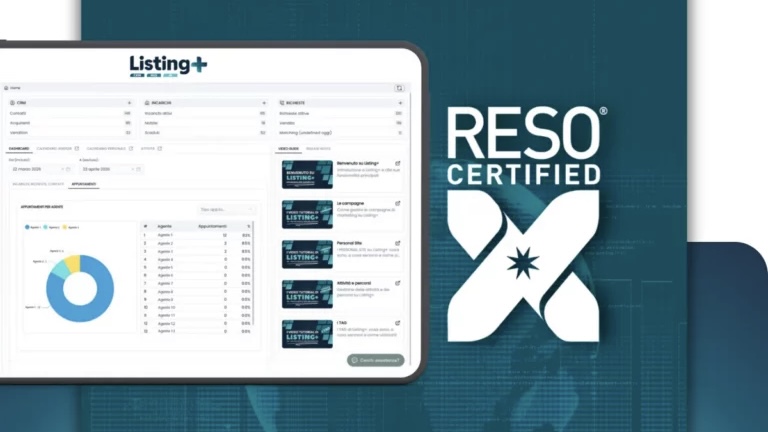Open Calendario Agenzia in new window icon
Viewport: 768px width, 432px height.
pyautogui.click(x=76, y=148)
